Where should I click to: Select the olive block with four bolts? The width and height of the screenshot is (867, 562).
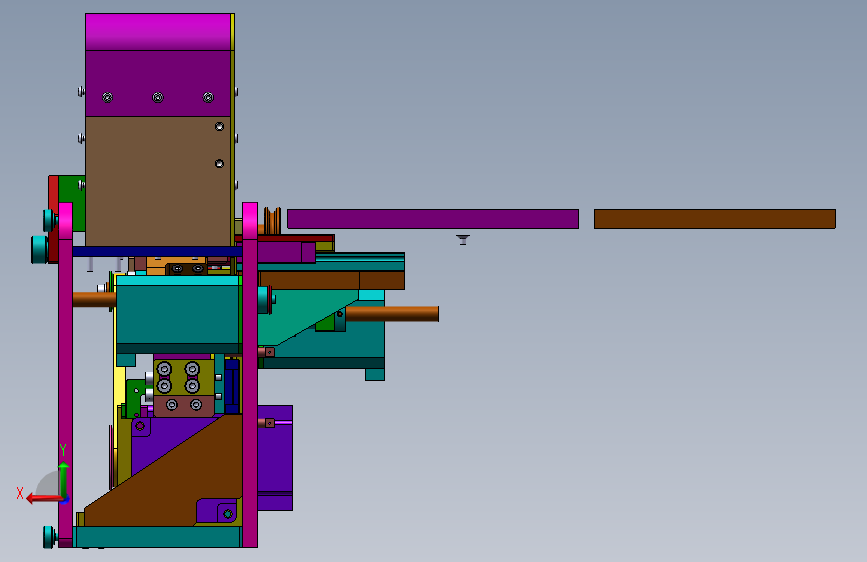tap(184, 377)
